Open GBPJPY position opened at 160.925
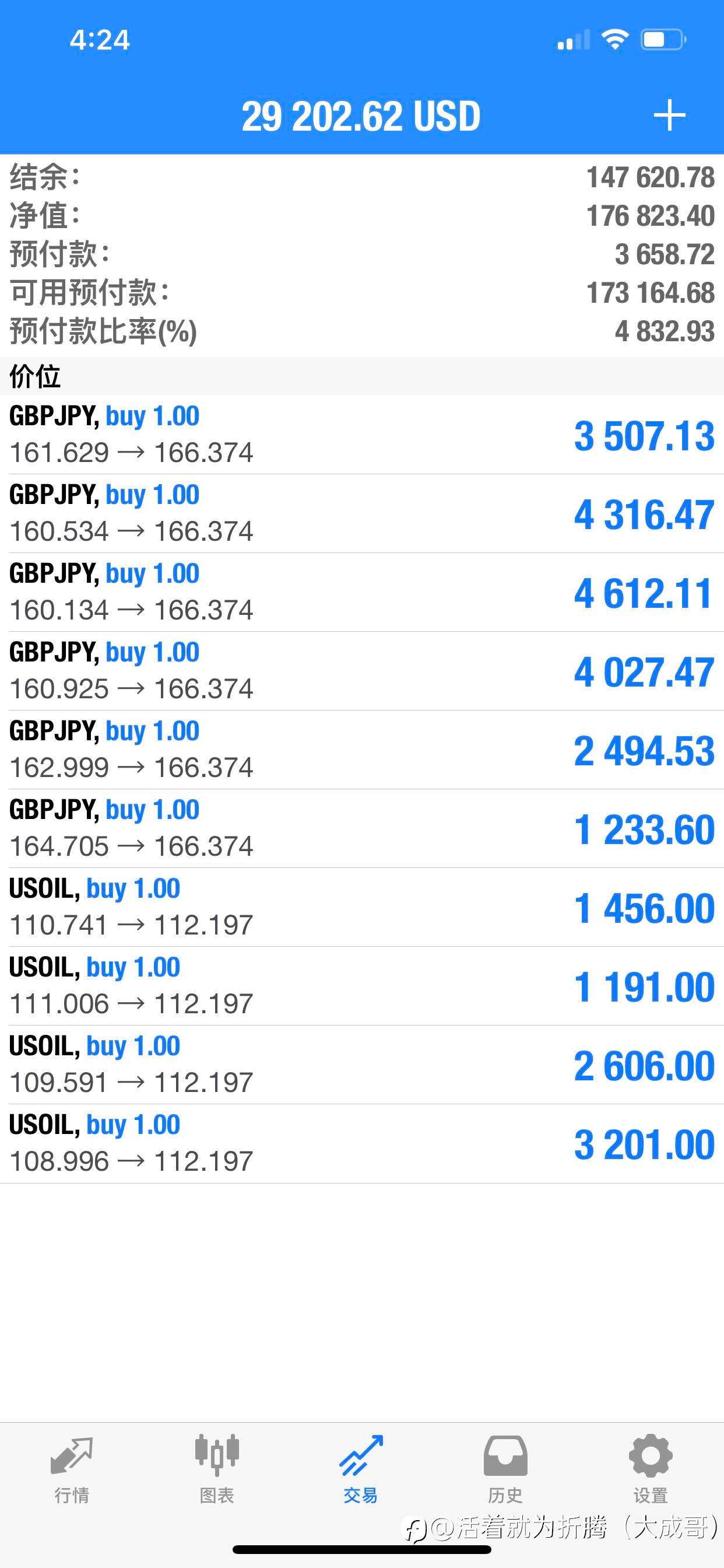724x1568 pixels. (x=362, y=671)
